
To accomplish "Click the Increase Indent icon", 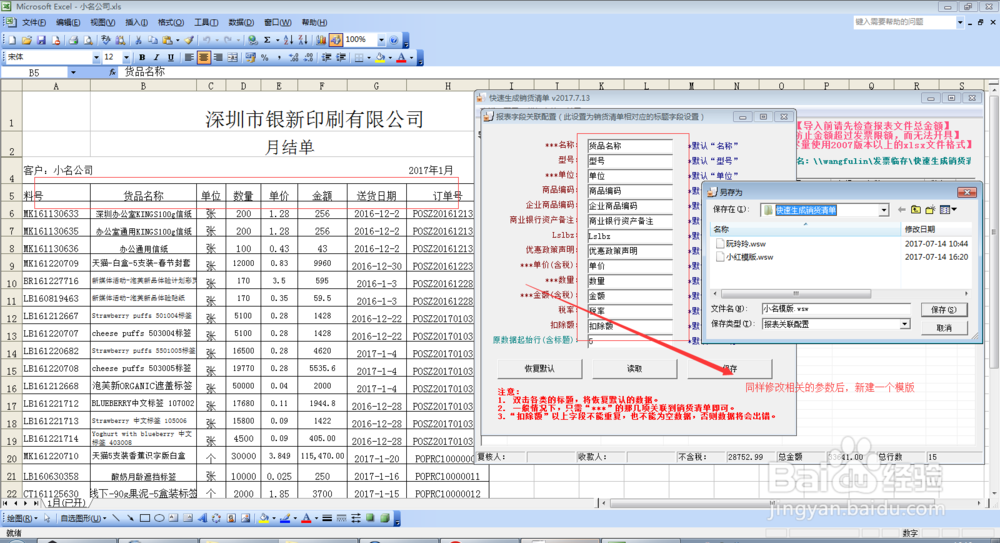I will (341, 57).
